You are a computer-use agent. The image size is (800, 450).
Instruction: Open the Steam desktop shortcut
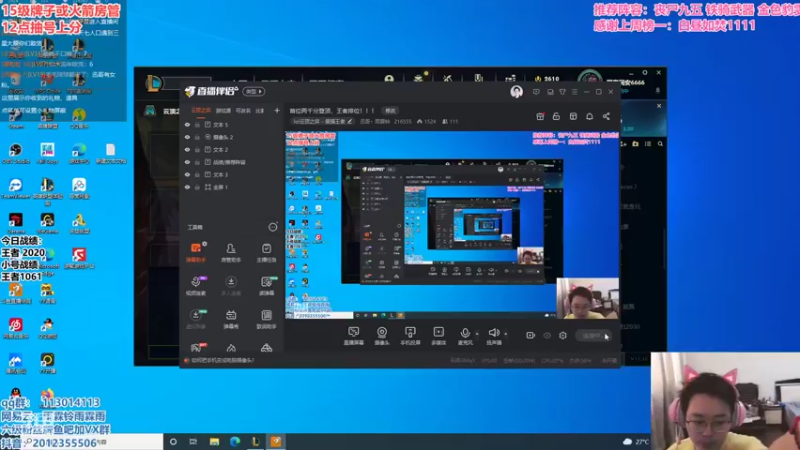click(x=16, y=118)
